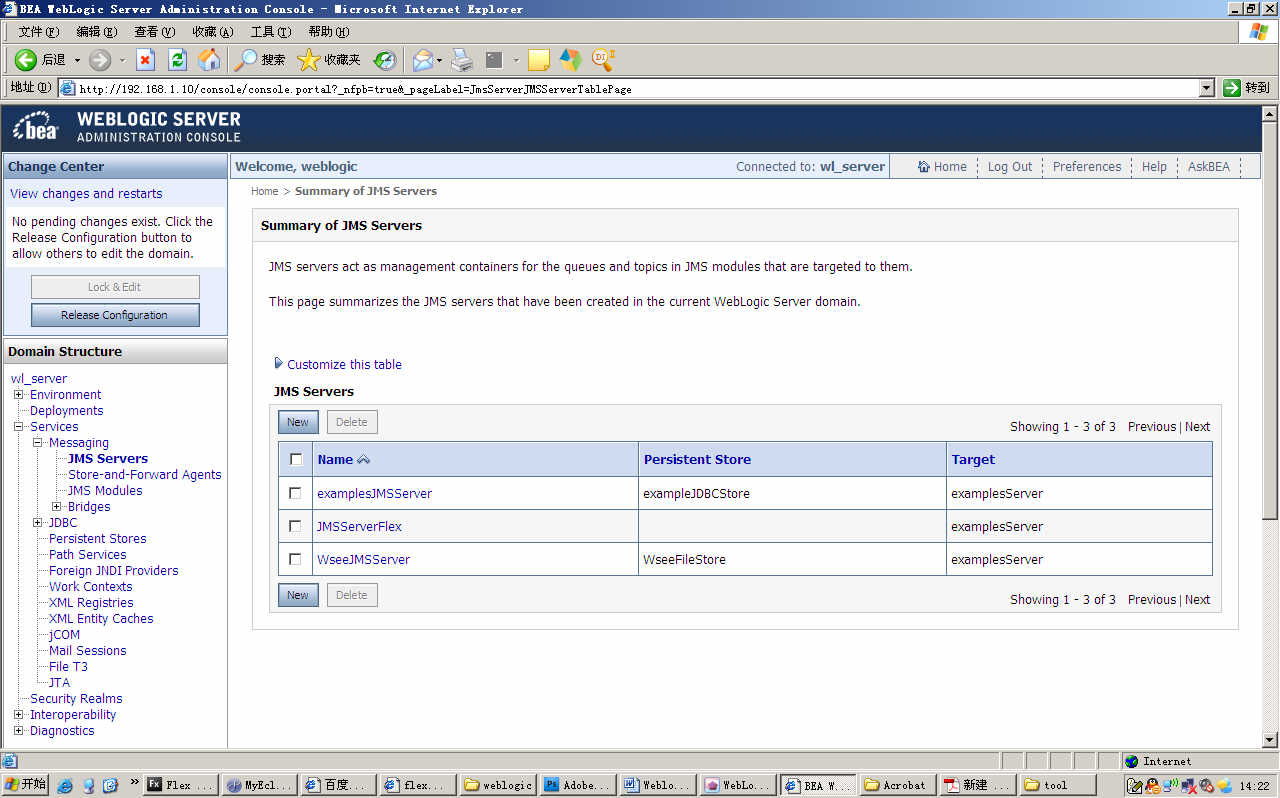Click the History clock icon in toolbar

pos(385,60)
